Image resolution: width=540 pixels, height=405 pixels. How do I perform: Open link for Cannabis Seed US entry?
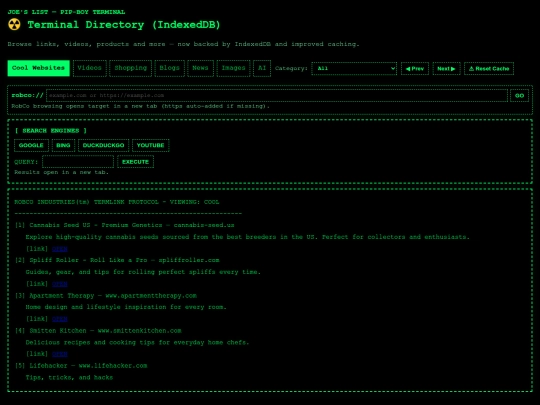point(60,249)
